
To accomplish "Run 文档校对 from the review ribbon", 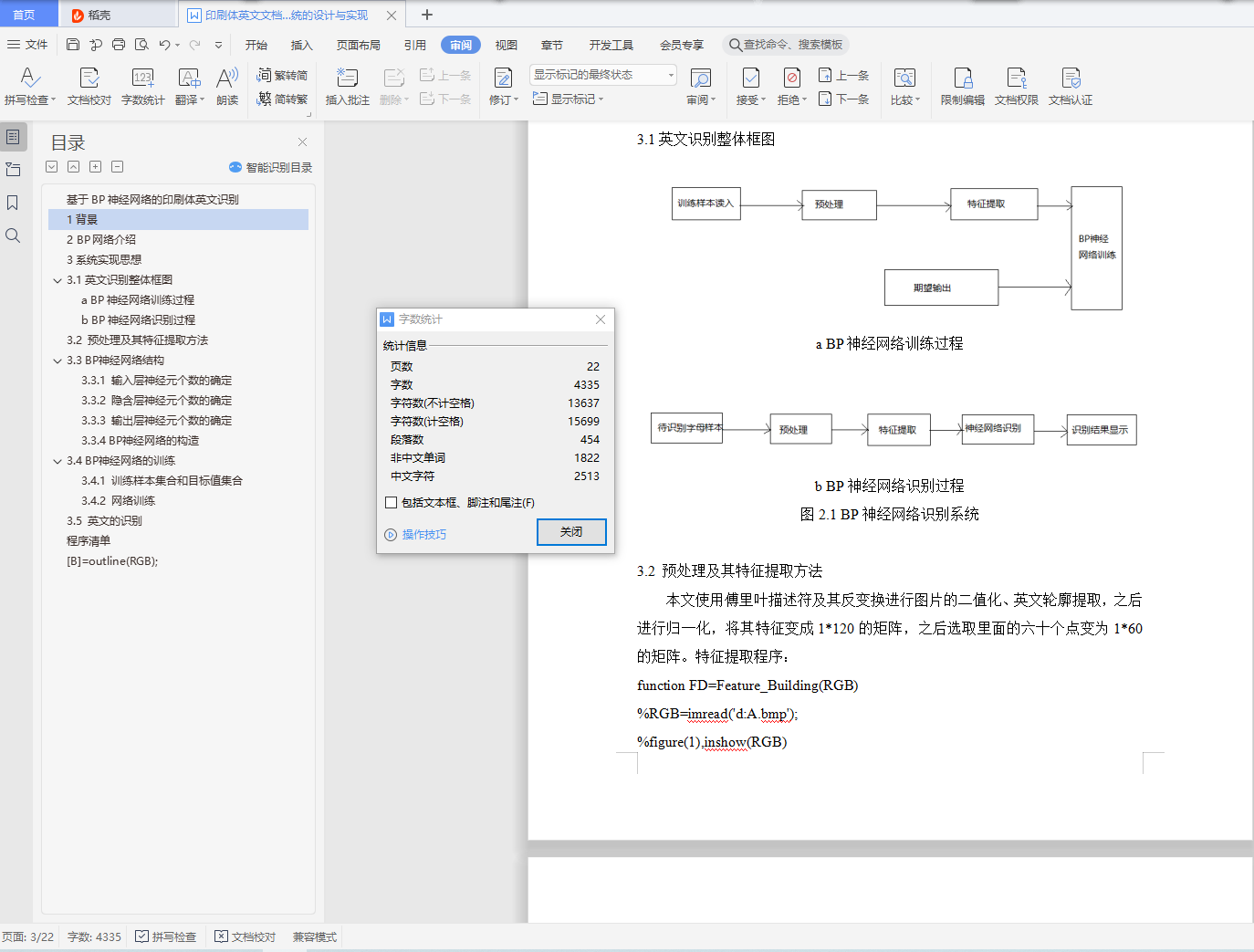I will tap(89, 87).
